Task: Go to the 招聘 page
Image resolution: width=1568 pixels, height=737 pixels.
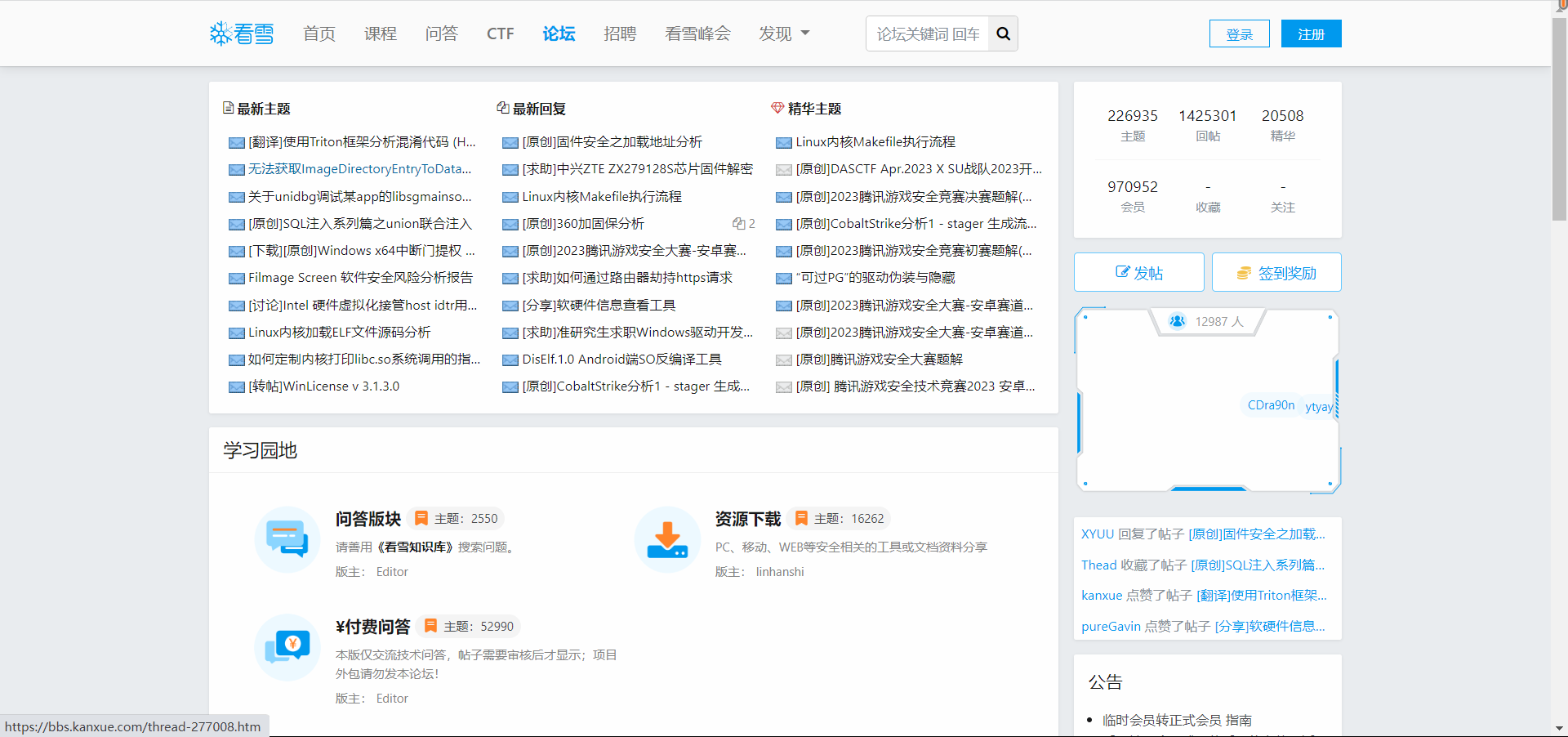Action: [x=620, y=33]
